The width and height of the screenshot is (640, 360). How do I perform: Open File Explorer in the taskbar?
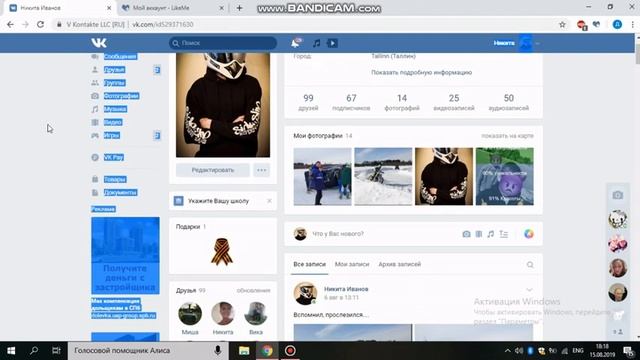click(x=244, y=351)
